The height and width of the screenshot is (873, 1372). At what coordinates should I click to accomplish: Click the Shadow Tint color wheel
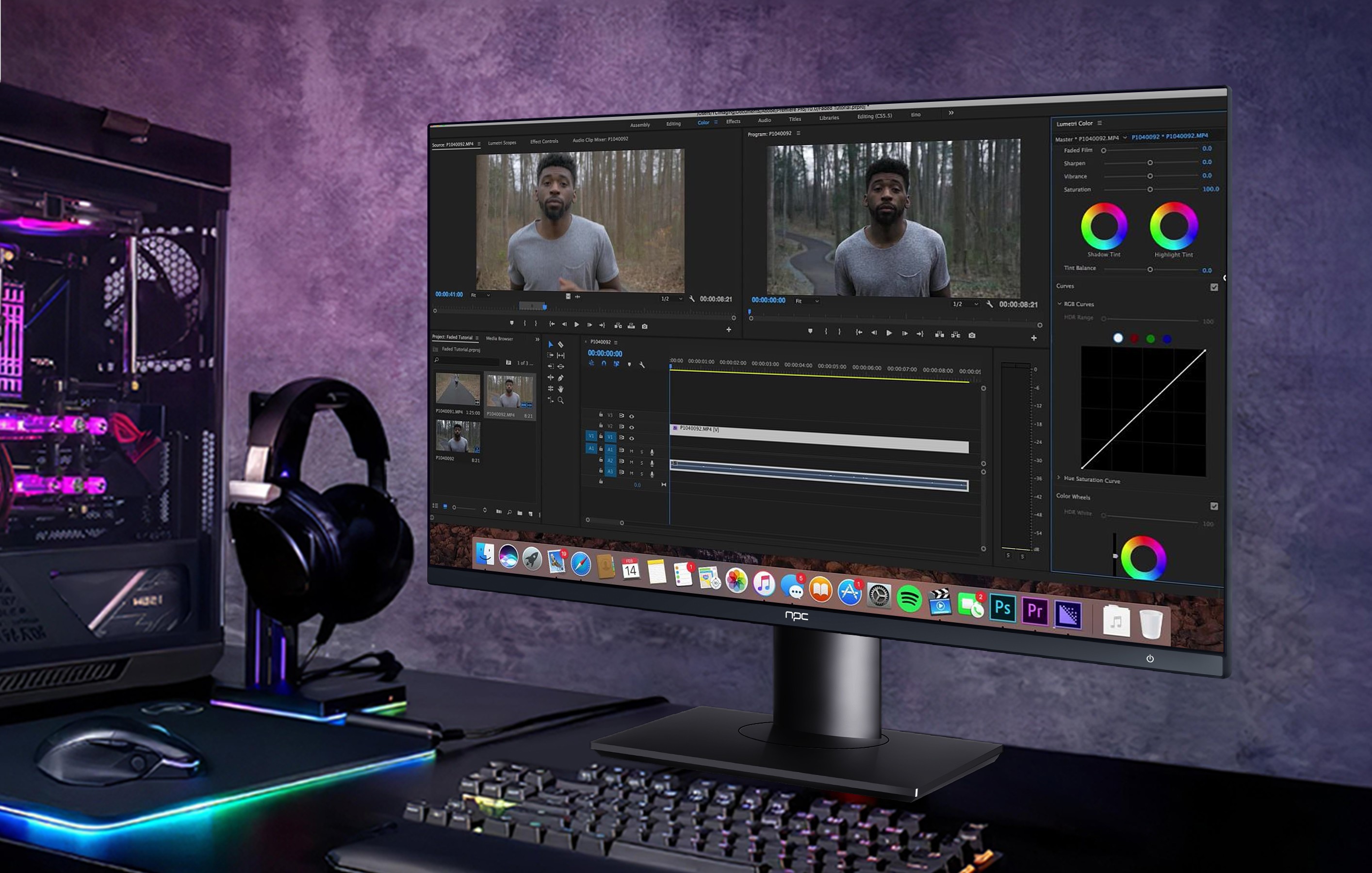click(x=1104, y=226)
